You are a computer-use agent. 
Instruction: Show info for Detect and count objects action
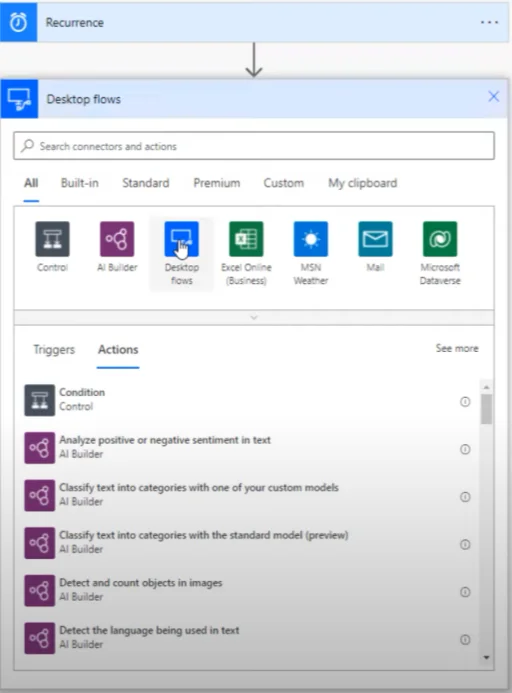pyautogui.click(x=465, y=592)
